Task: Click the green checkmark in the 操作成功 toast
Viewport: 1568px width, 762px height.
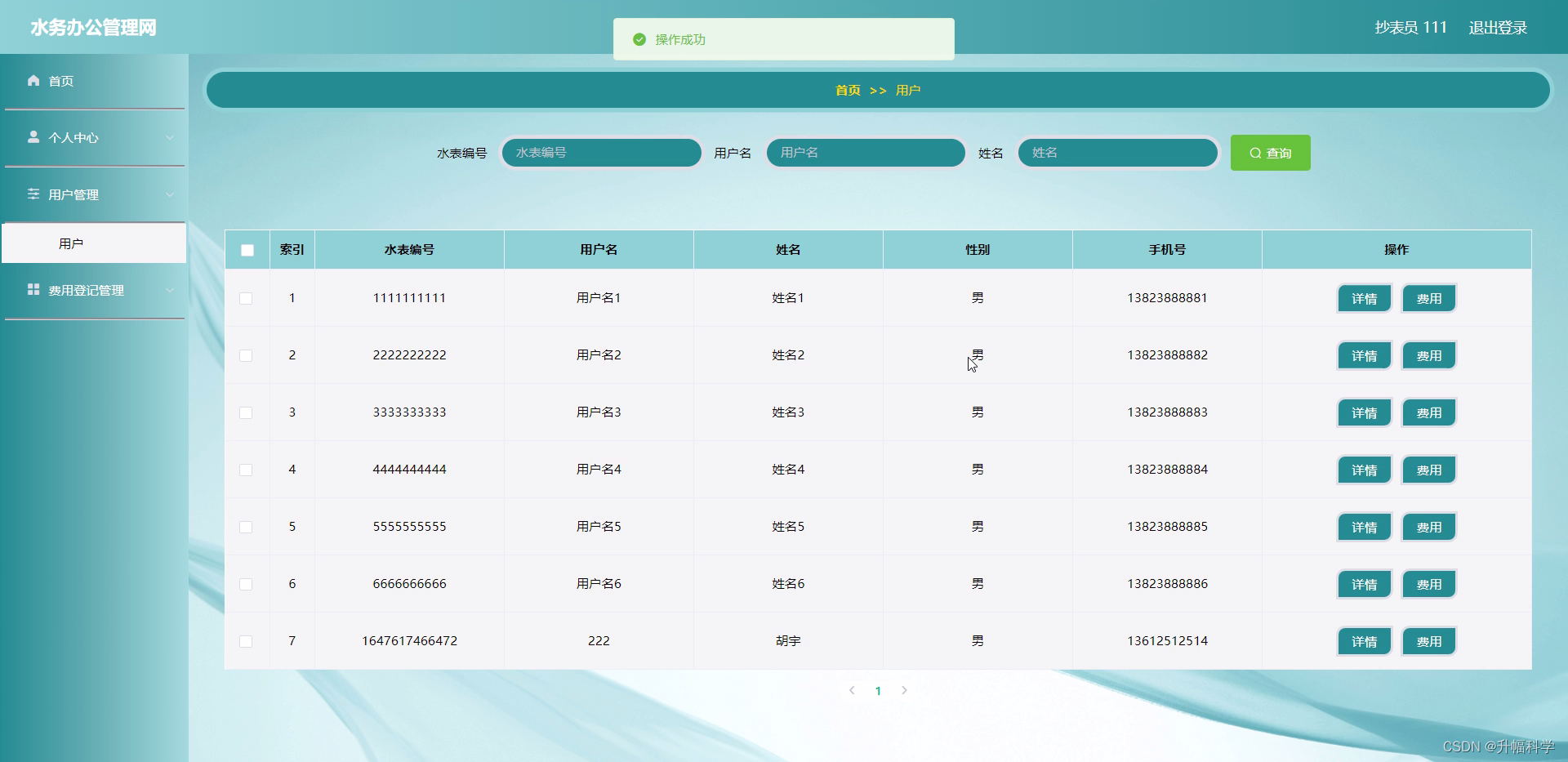Action: pyautogui.click(x=640, y=38)
